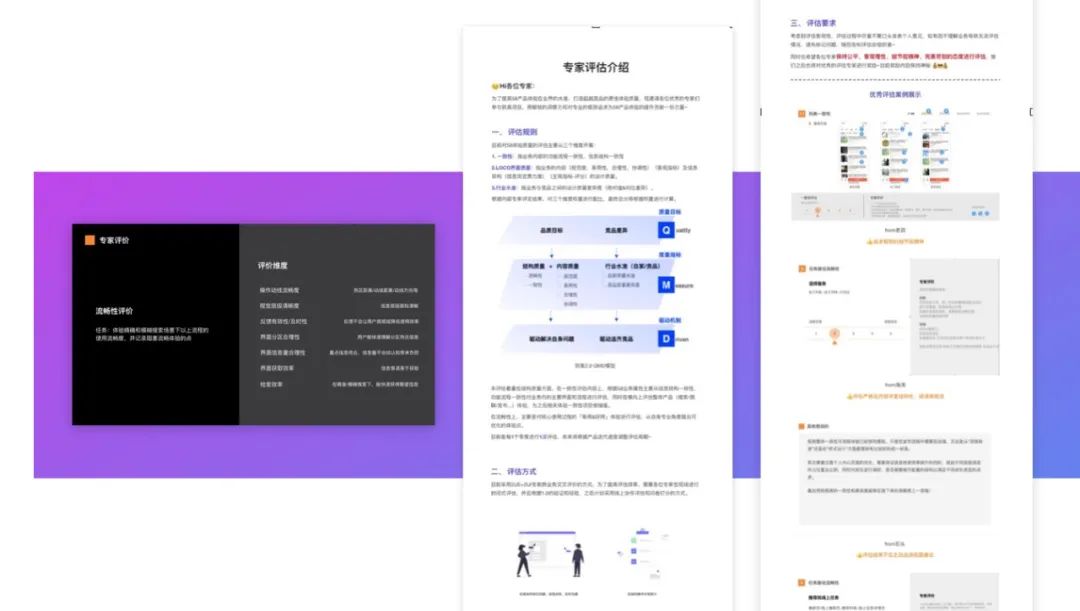Click the three-phone screenshot comparison image
This screenshot has width=1080, height=611.
[x=895, y=155]
